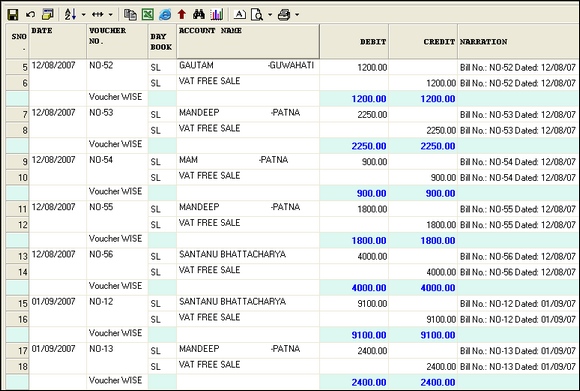Screen dimensions: 580x391
Task: Click the date 01/09/2007 in row 15
Action: 53,301
